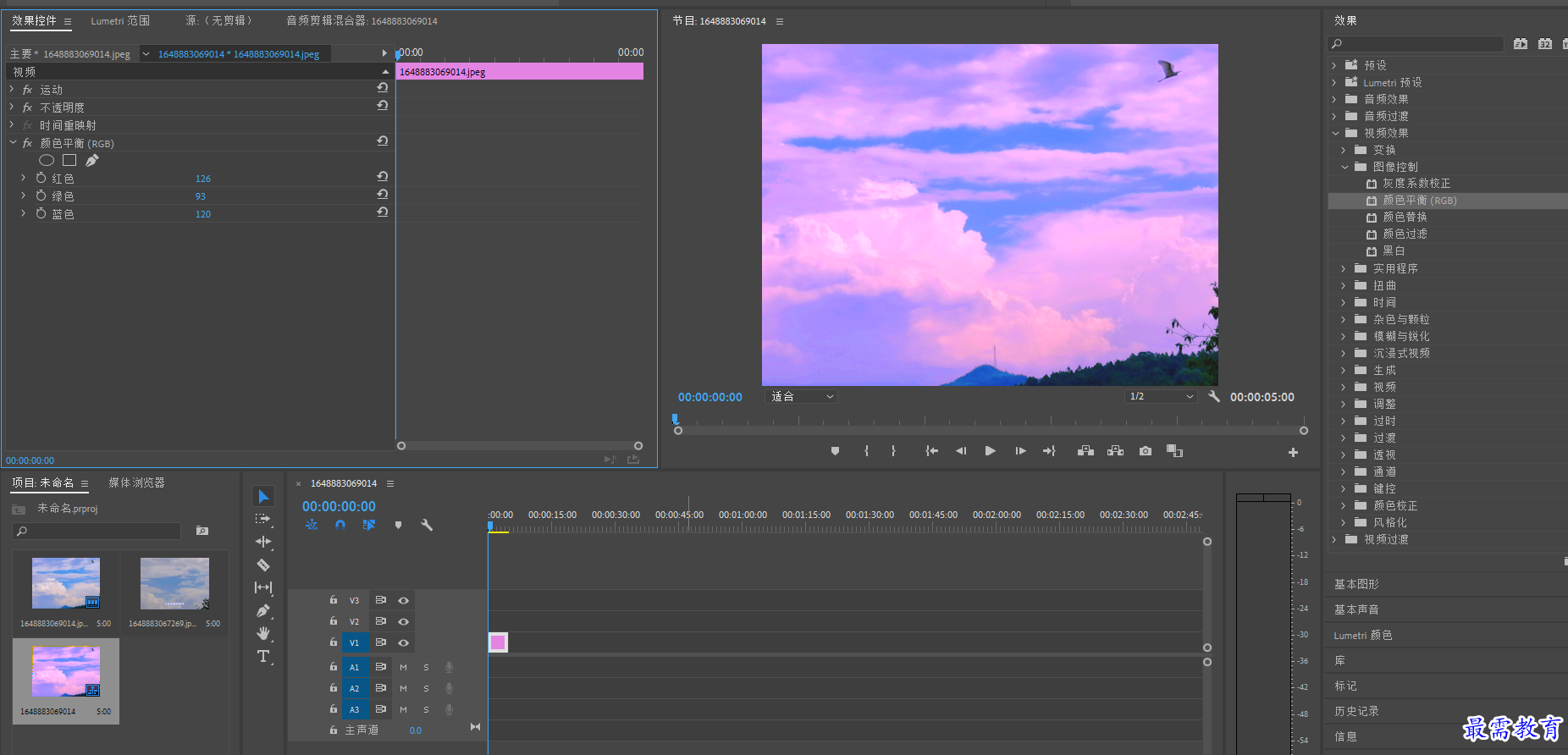This screenshot has height=755, width=1568.
Task: Open playback resolution 1/2 dropdown
Action: [1161, 396]
